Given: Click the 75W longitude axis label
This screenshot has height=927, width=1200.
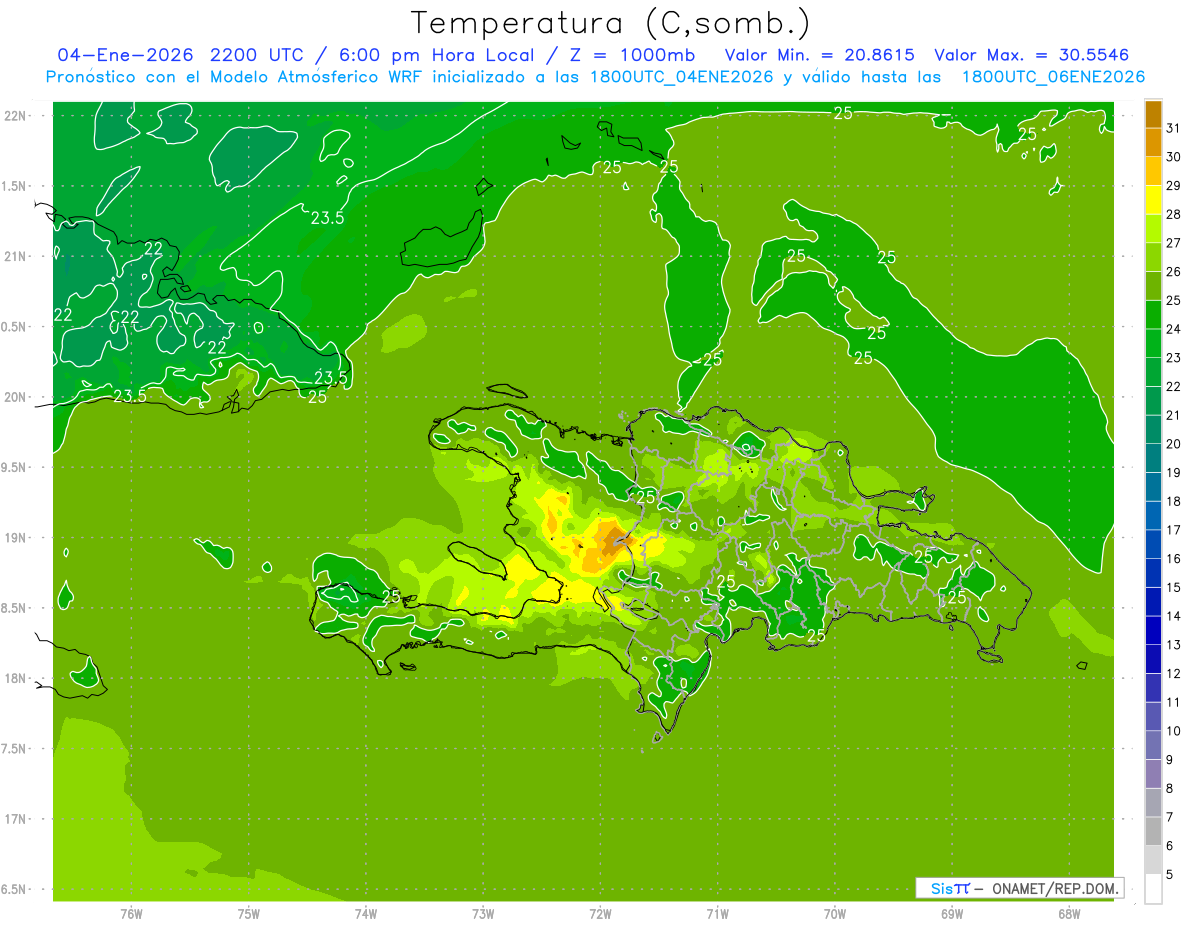Looking at the screenshot, I should click(249, 913).
